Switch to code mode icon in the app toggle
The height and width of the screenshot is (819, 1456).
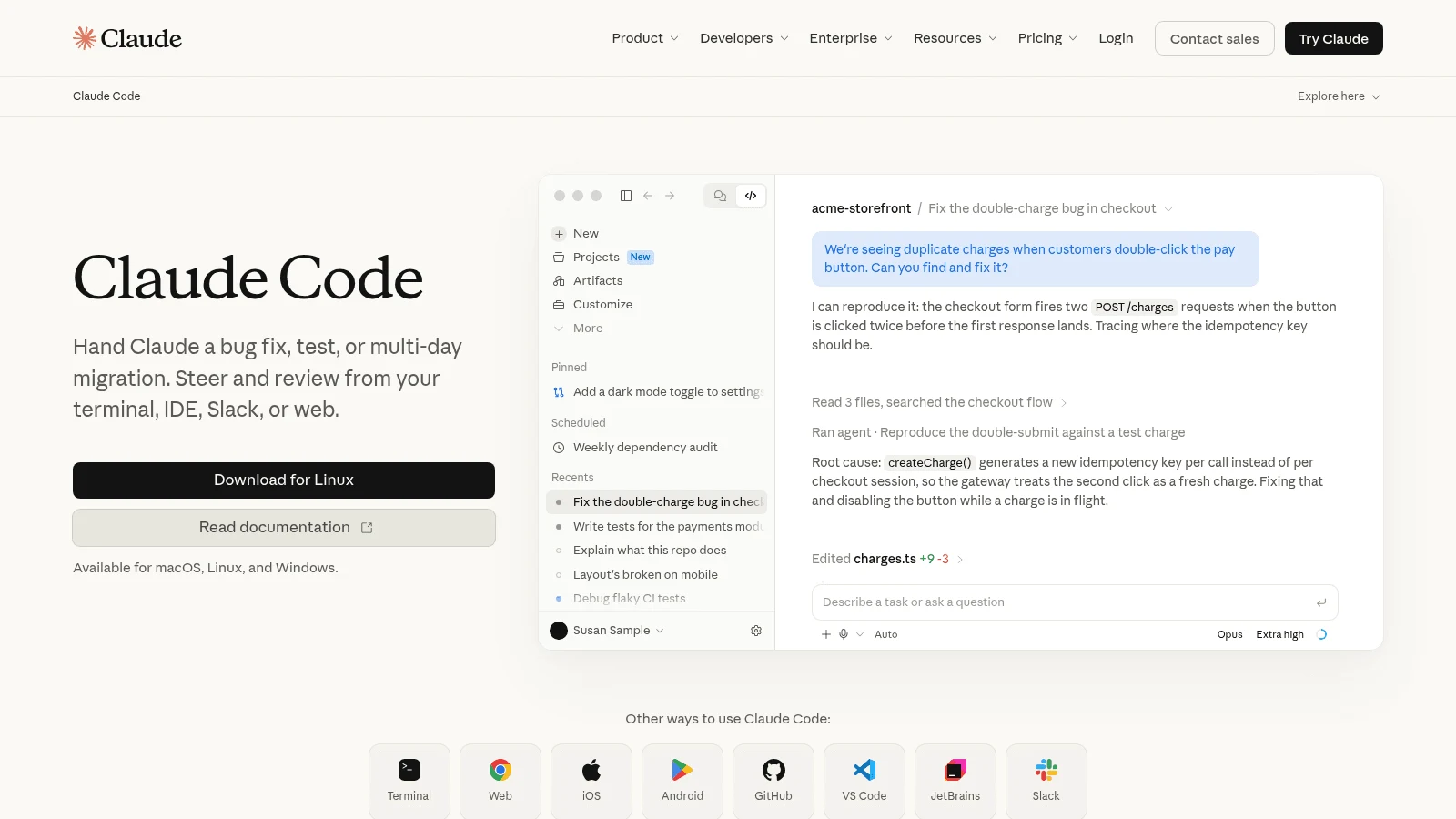(751, 196)
